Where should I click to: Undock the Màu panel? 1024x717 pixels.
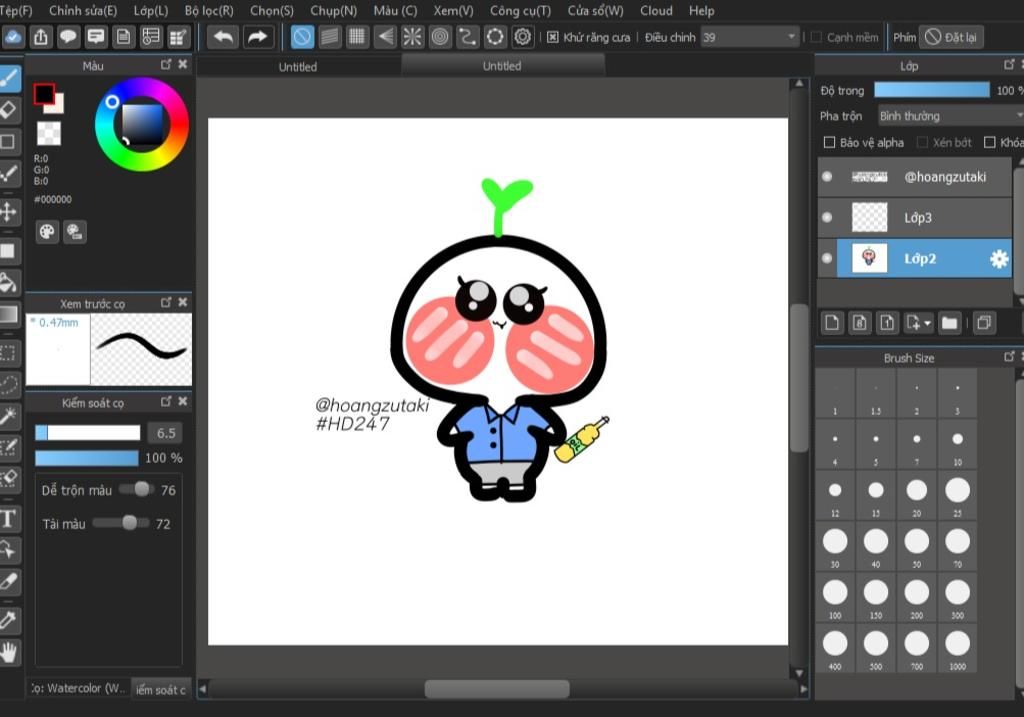(x=166, y=65)
